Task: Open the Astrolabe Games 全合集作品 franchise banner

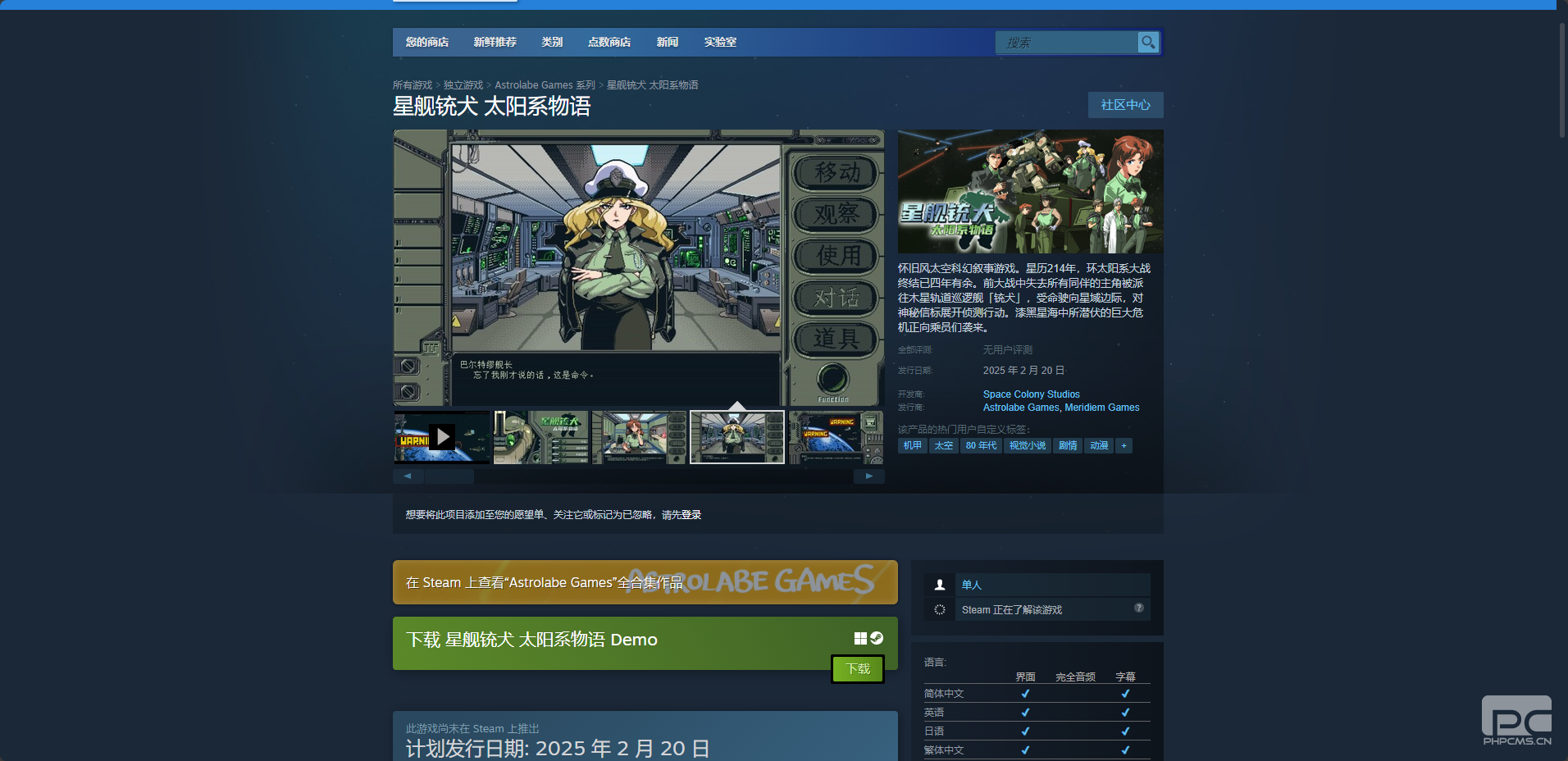Action: [x=645, y=582]
